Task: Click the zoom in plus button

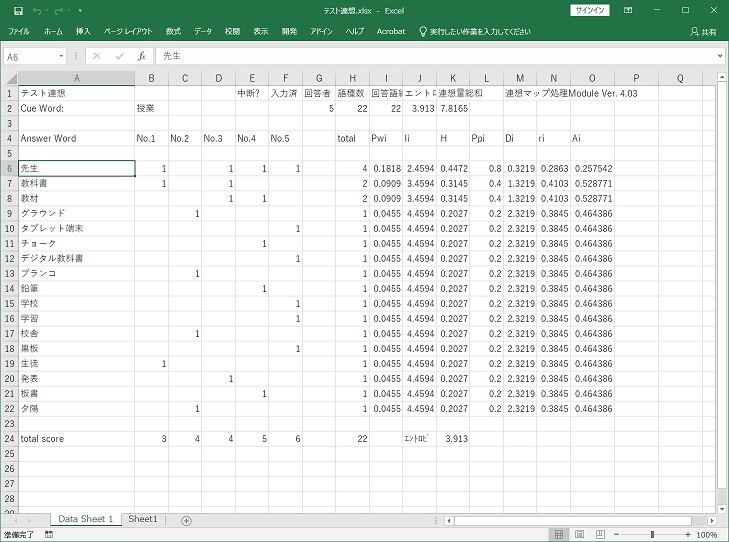Action: coord(687,535)
